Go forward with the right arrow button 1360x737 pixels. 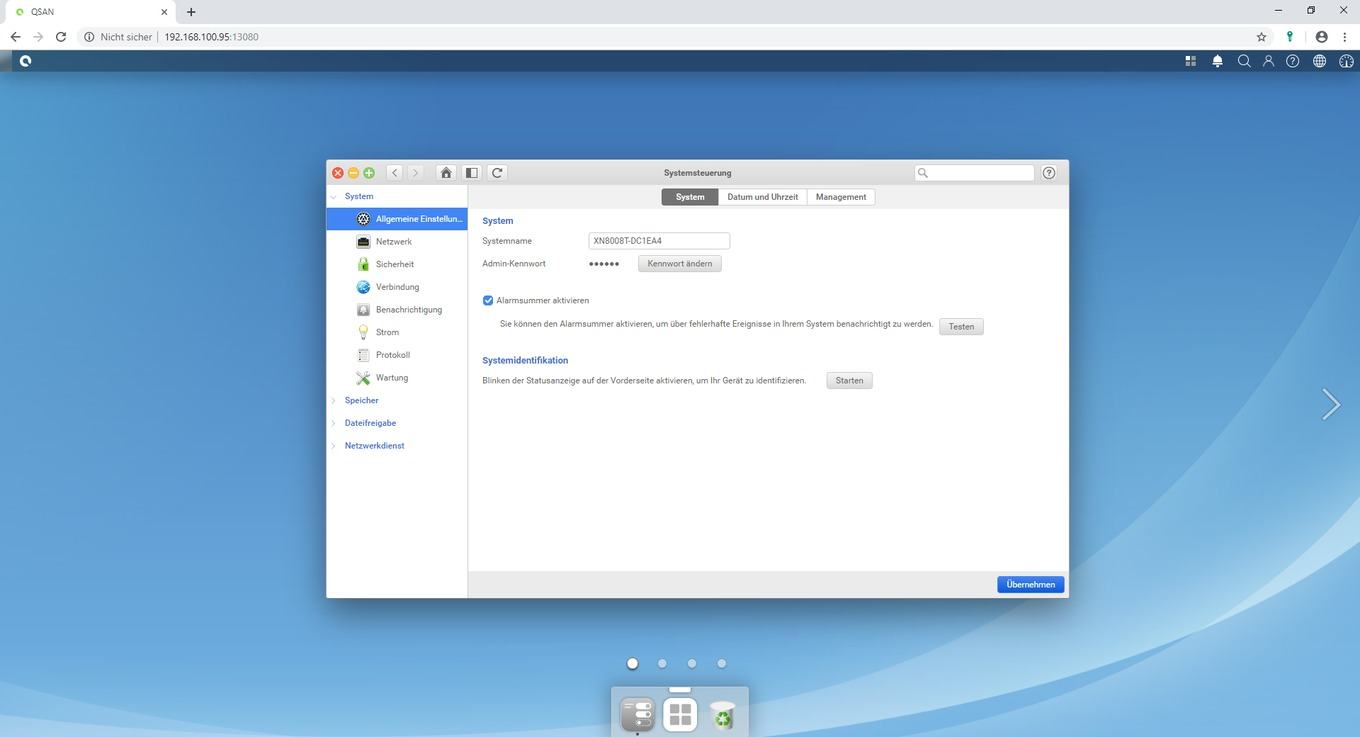tap(416, 173)
